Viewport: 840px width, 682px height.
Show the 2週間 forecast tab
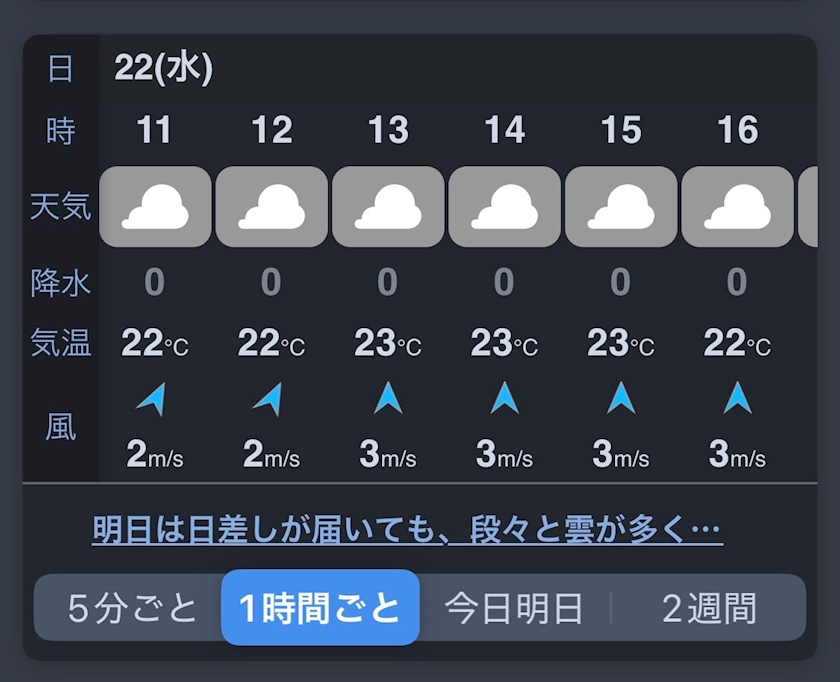coord(709,608)
